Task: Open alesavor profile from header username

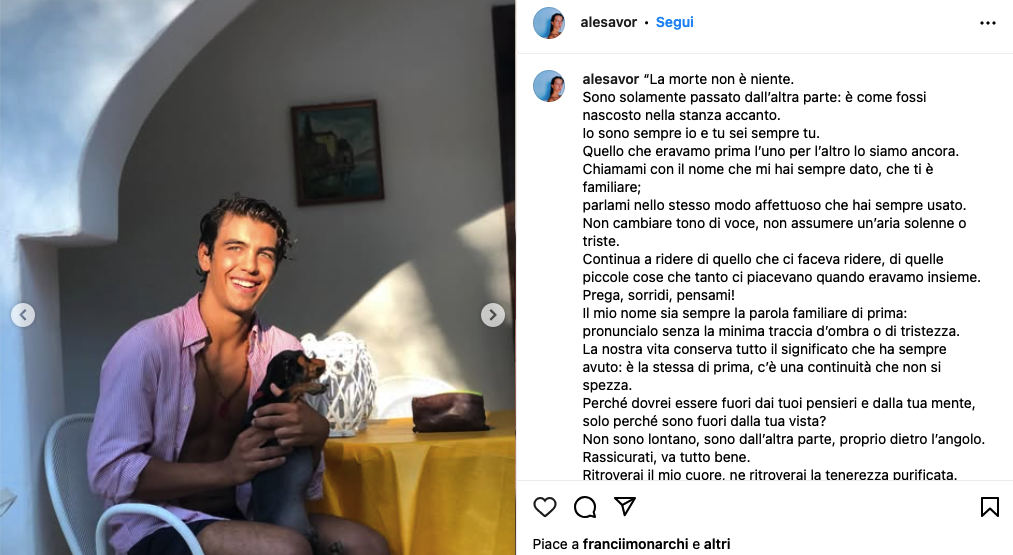Action: pyautogui.click(x=609, y=22)
